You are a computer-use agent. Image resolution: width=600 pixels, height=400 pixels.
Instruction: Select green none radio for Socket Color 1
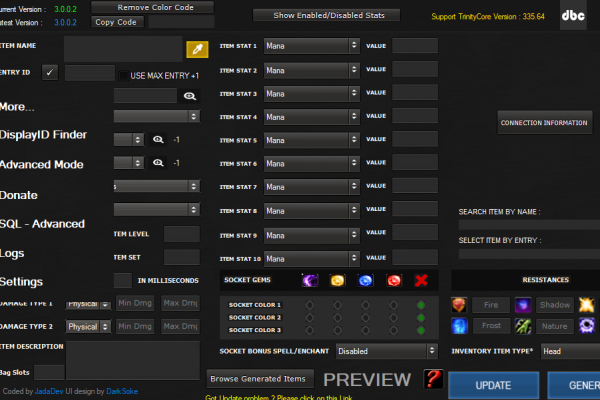[421, 305]
